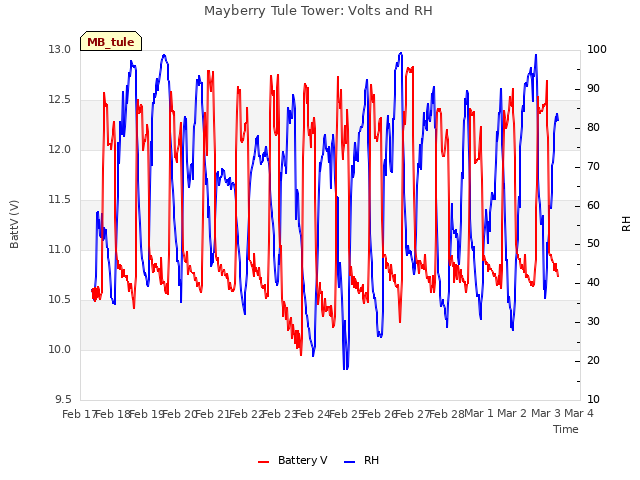Click the Mar 3 date label
Image resolution: width=640 pixels, height=480 pixels.
click(546, 414)
